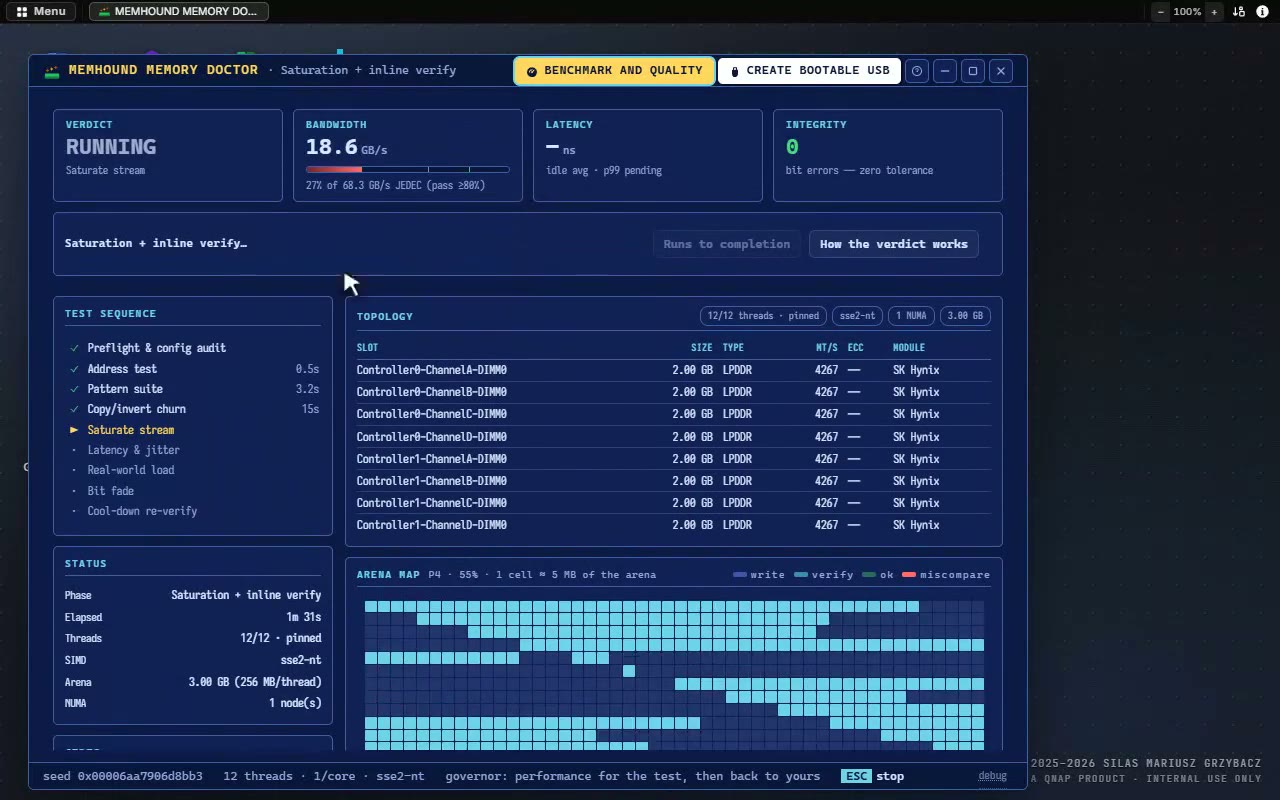Select the Pattern suite step

pyautogui.click(x=193, y=389)
